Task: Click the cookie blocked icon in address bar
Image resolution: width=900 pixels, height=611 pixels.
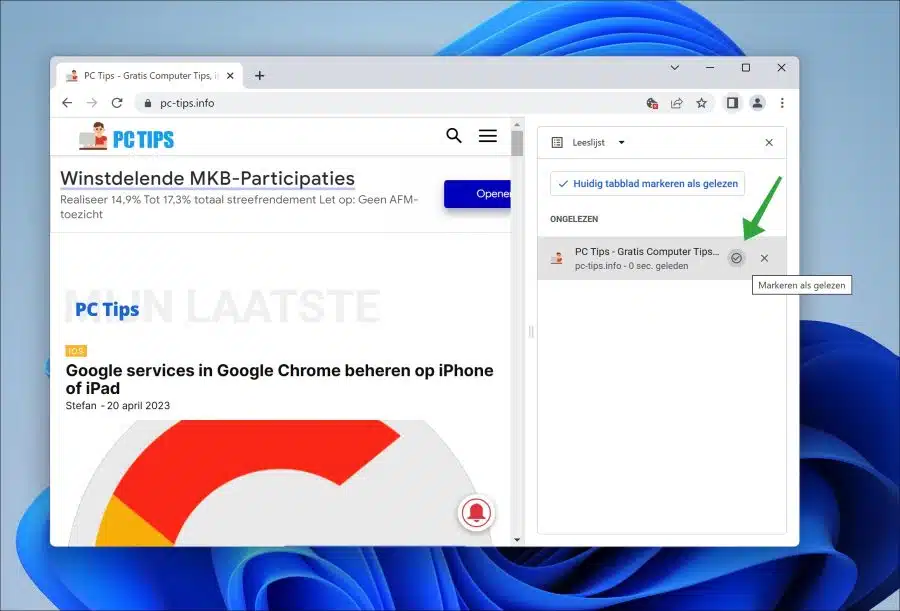Action: tap(652, 103)
